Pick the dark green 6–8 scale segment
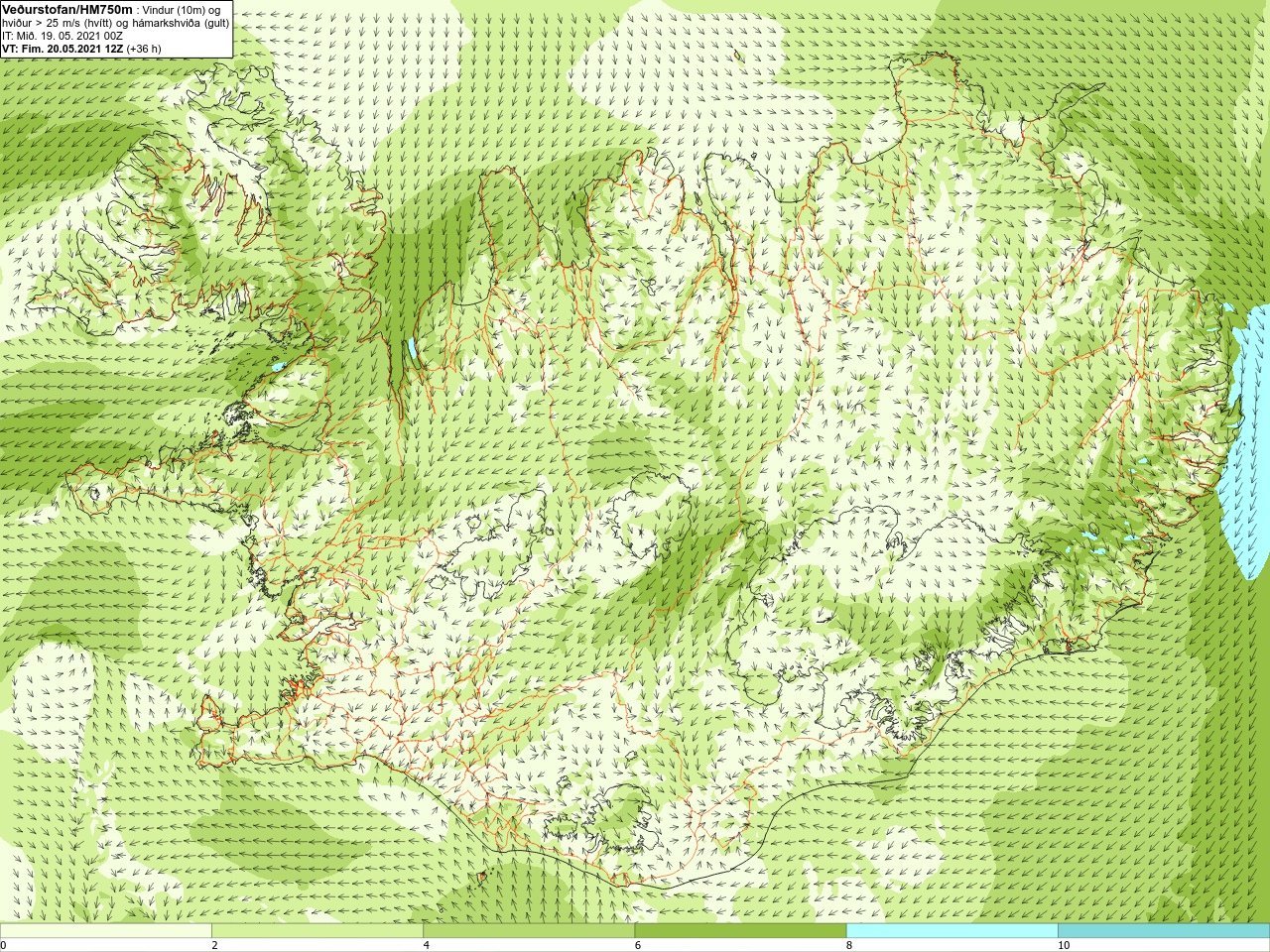 tap(740, 931)
